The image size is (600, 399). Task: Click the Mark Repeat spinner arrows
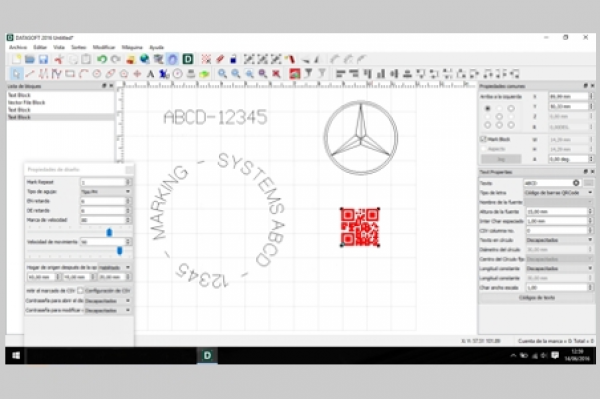tap(128, 182)
